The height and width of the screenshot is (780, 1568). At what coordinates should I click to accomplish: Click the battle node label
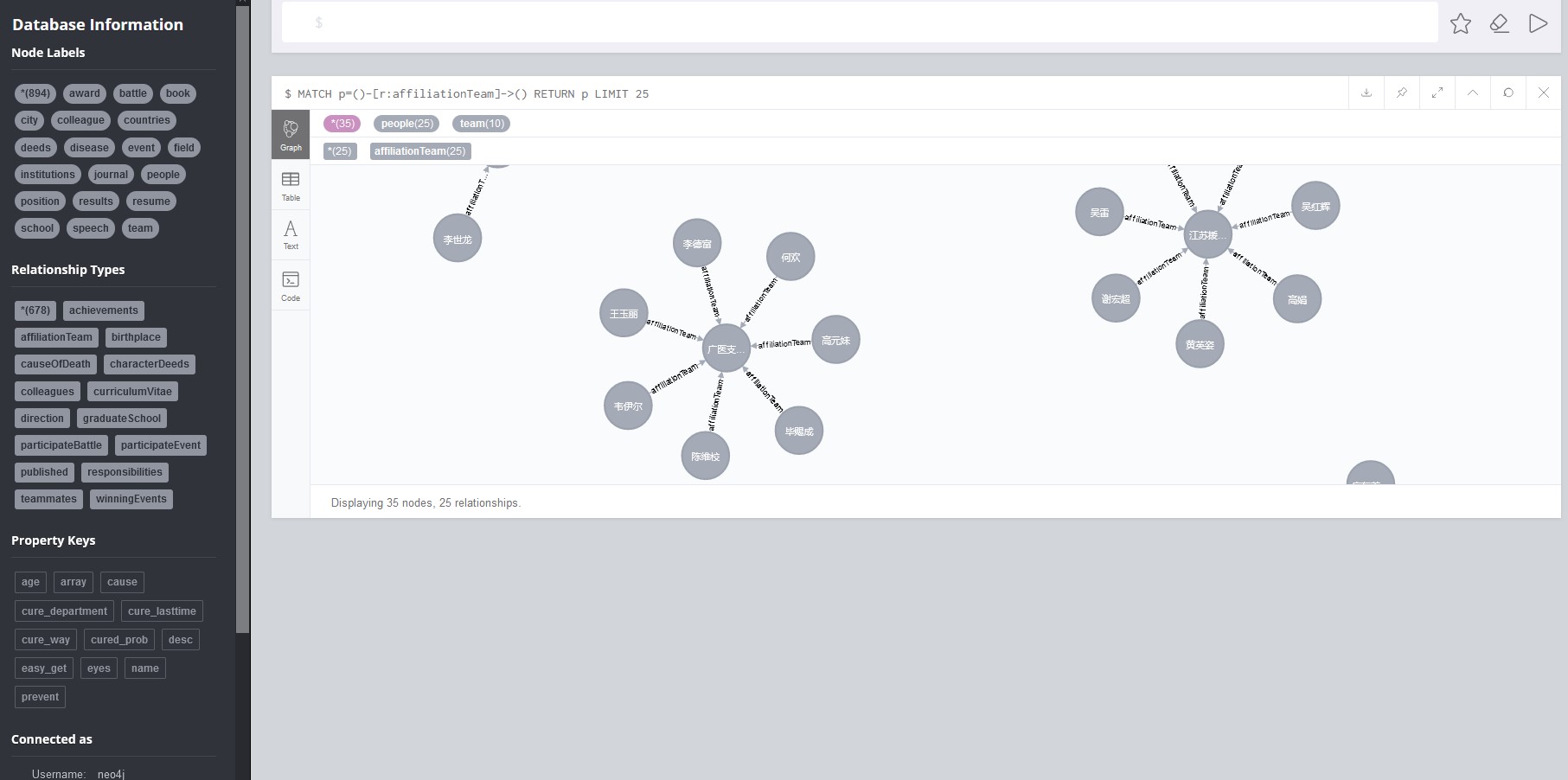point(133,93)
